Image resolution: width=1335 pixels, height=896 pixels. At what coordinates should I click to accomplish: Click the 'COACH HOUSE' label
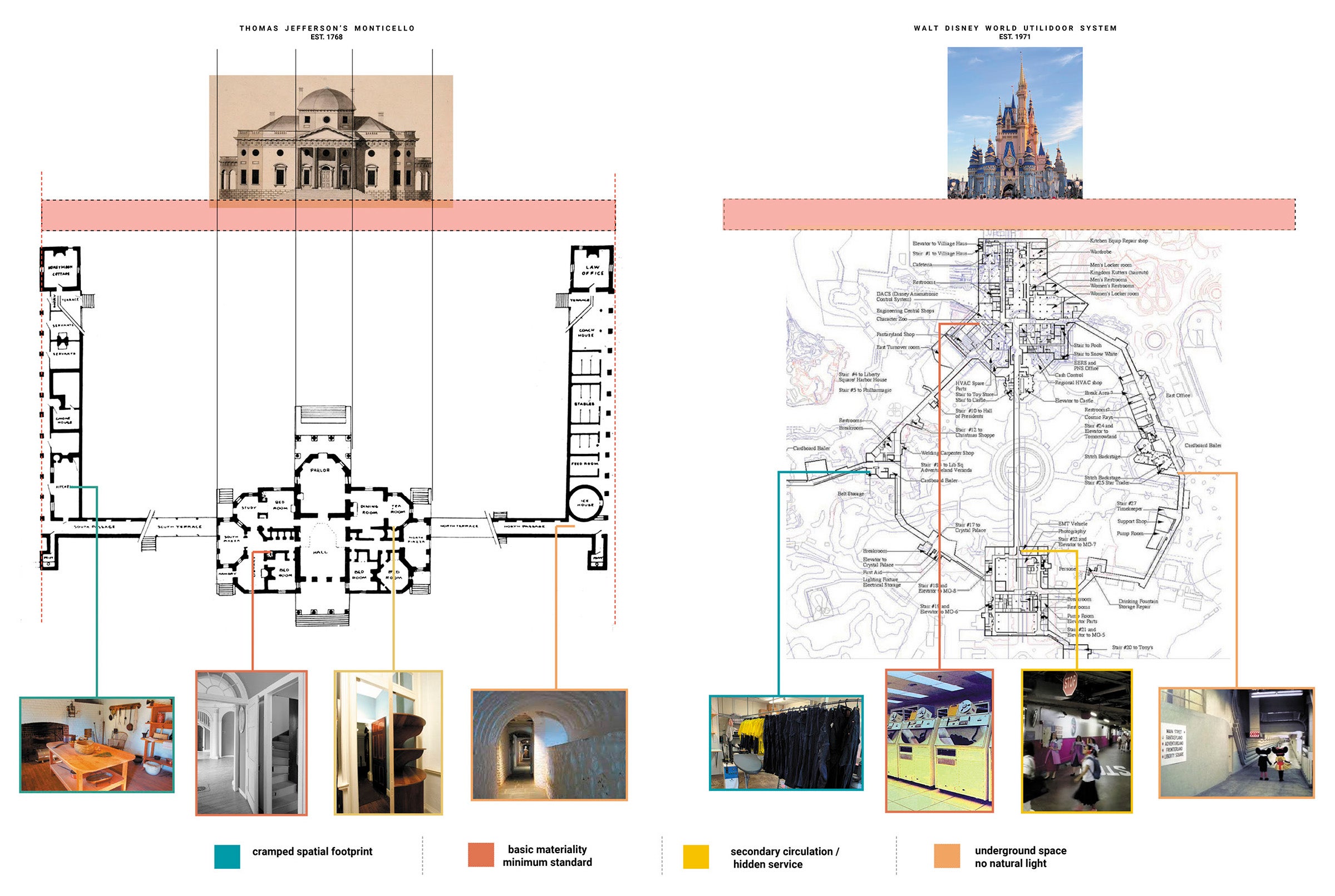(x=587, y=333)
